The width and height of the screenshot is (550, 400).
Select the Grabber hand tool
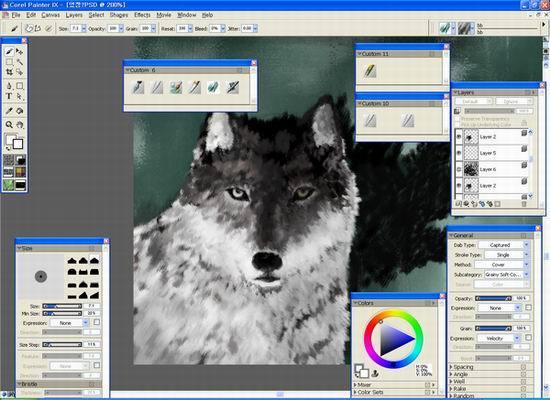pos(19,125)
